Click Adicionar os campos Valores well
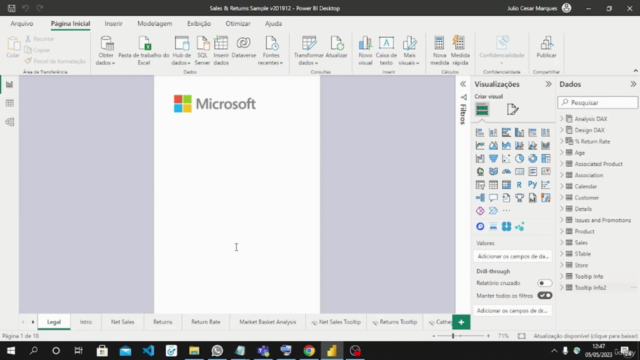The width and height of the screenshot is (640, 360). [x=513, y=256]
